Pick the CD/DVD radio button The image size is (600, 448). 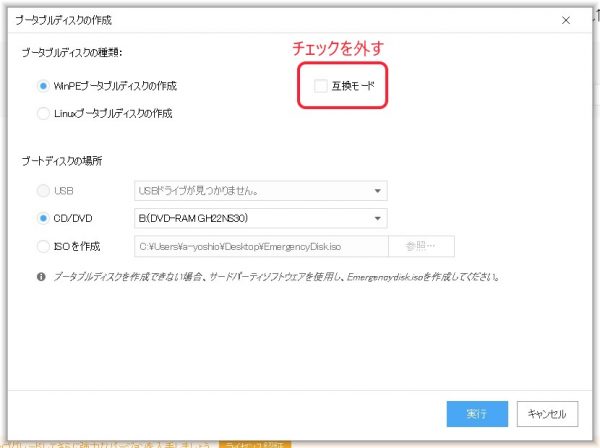pyautogui.click(x=43, y=218)
